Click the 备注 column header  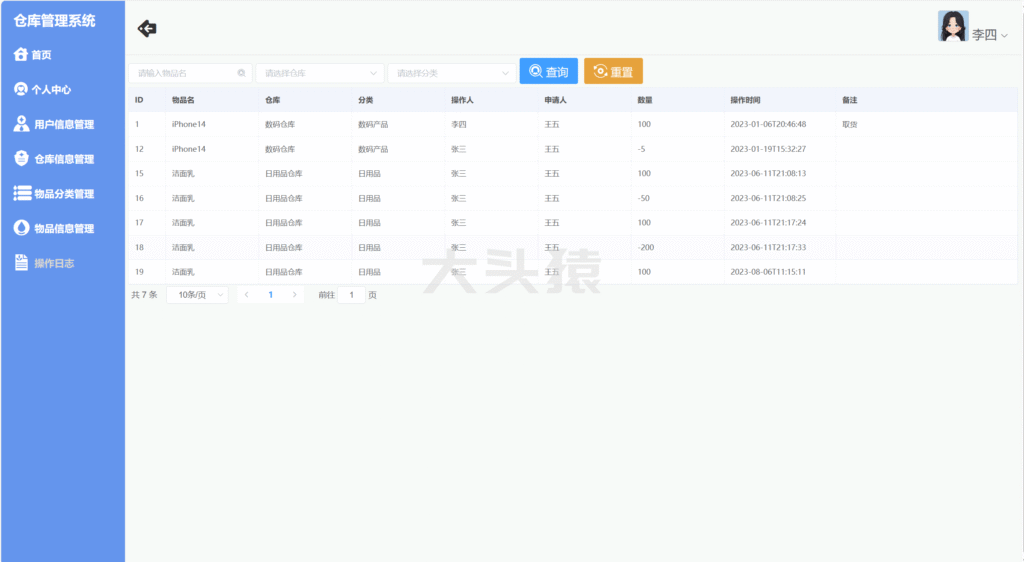pyautogui.click(x=850, y=100)
